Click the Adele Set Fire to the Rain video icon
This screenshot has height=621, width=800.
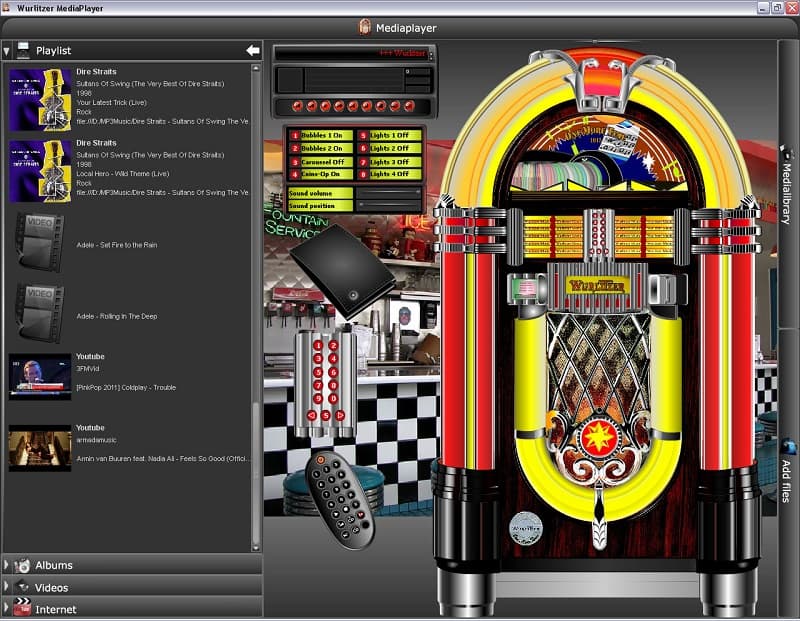pyautogui.click(x=40, y=244)
